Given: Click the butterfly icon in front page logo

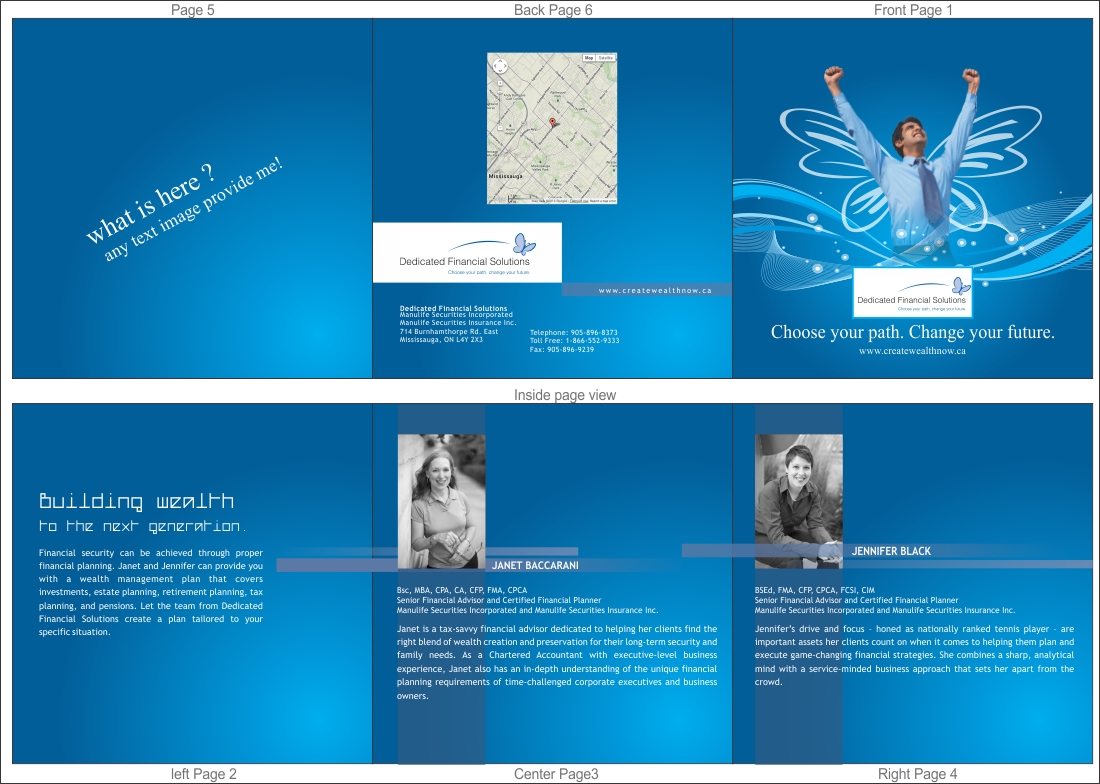Looking at the screenshot, I should click(x=961, y=285).
